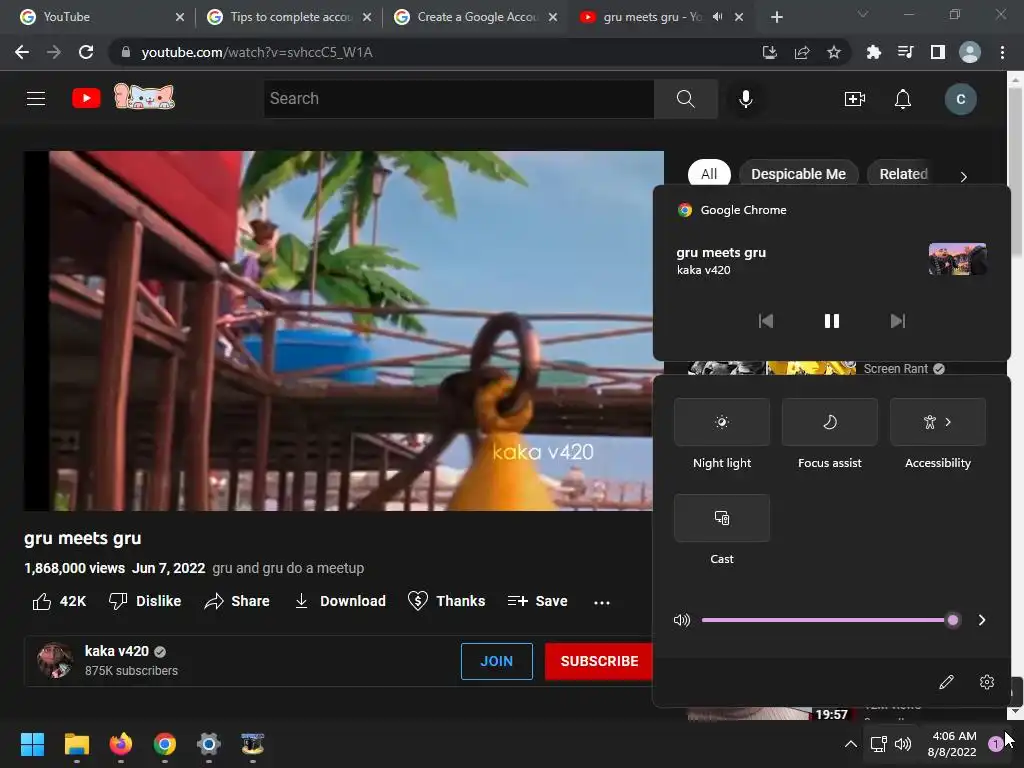Open the Cast quick setting

(x=722, y=518)
